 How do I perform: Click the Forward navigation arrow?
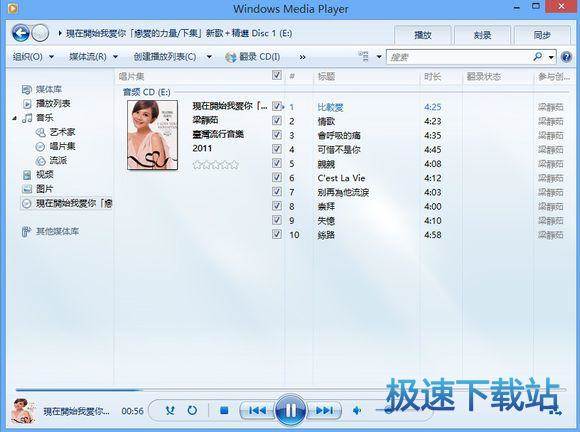[x=40, y=33]
